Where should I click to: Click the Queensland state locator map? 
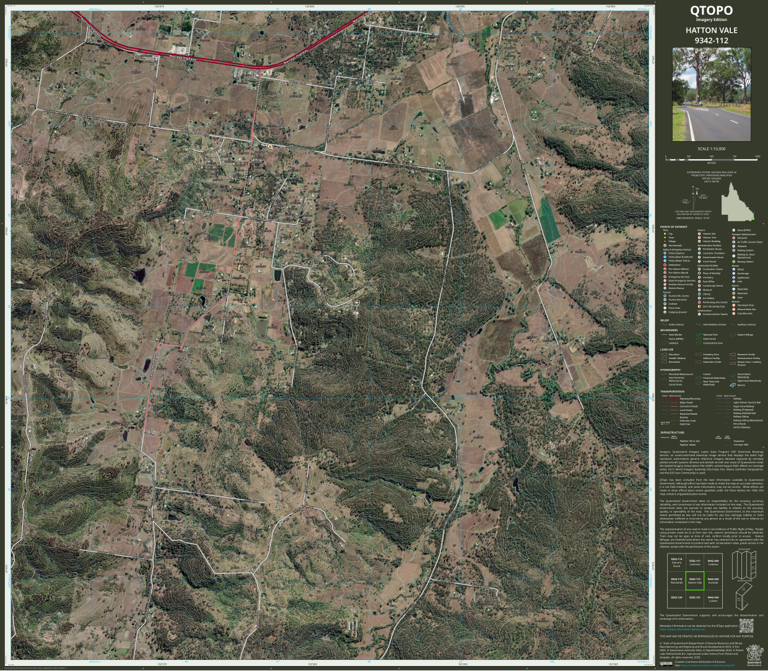point(737,202)
